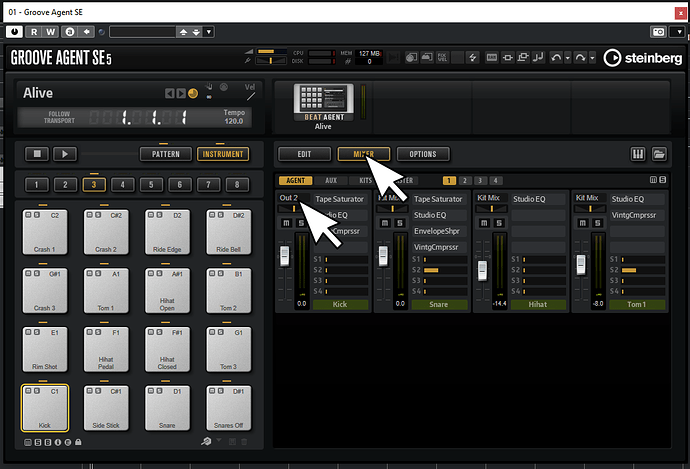Open preset management dropdown arrow
The height and width of the screenshot is (469, 690).
click(209, 32)
